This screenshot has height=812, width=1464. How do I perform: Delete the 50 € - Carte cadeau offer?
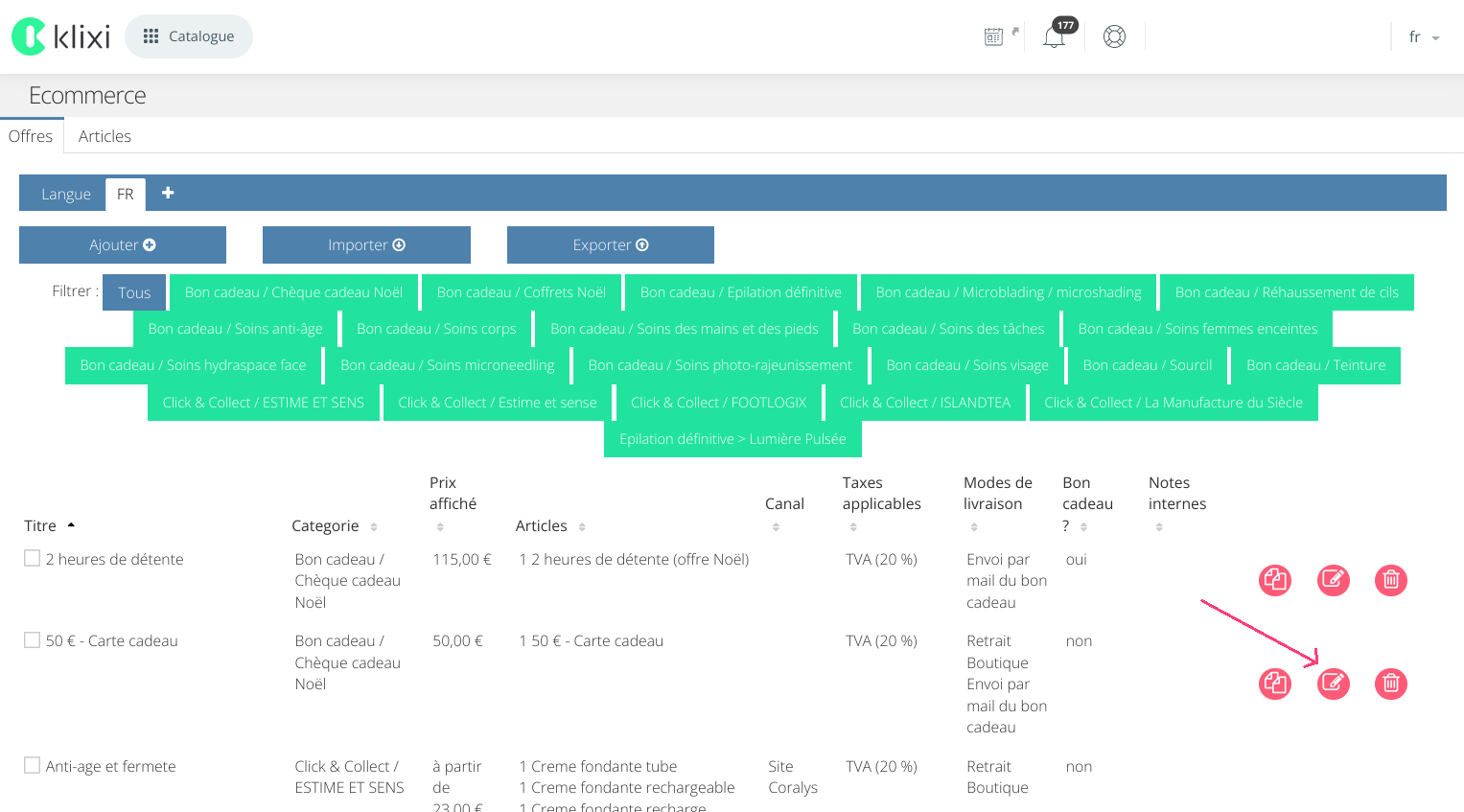(x=1391, y=684)
